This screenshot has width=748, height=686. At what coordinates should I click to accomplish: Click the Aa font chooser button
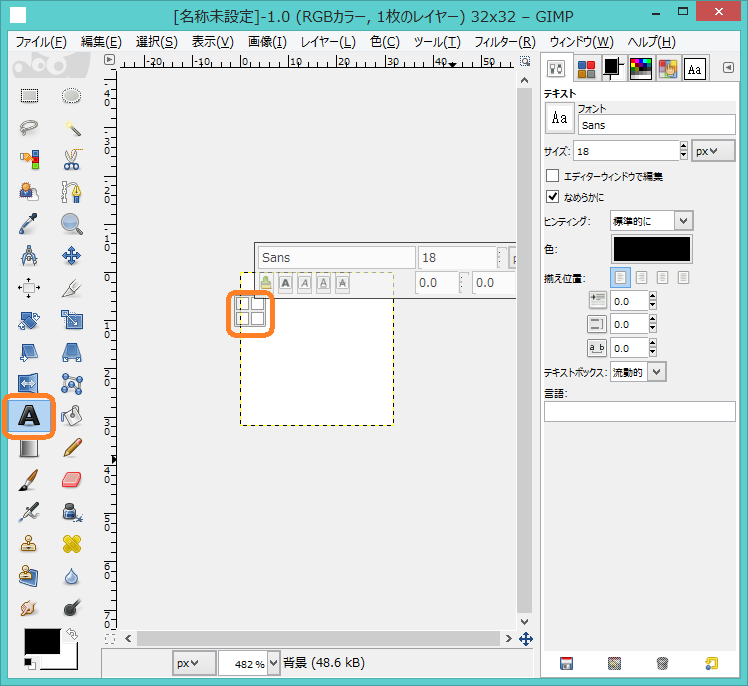[560, 118]
